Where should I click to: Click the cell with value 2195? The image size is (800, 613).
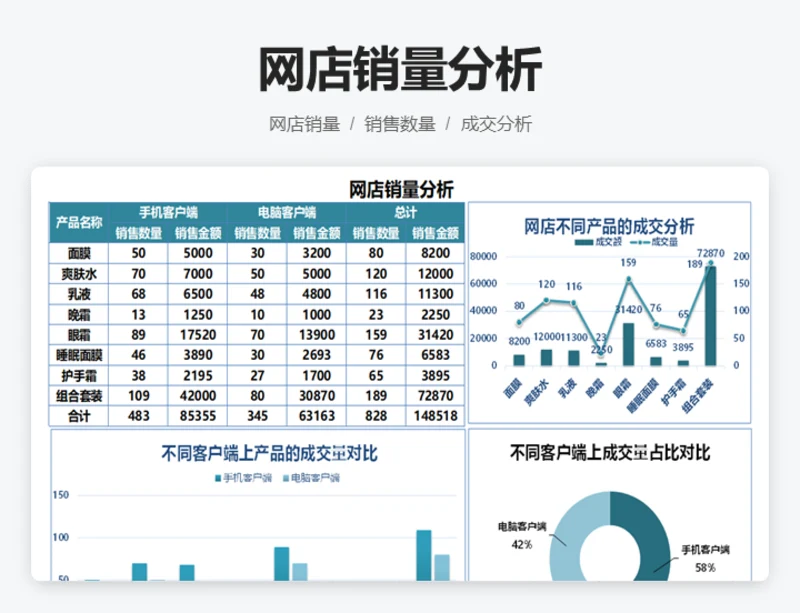coord(198,376)
